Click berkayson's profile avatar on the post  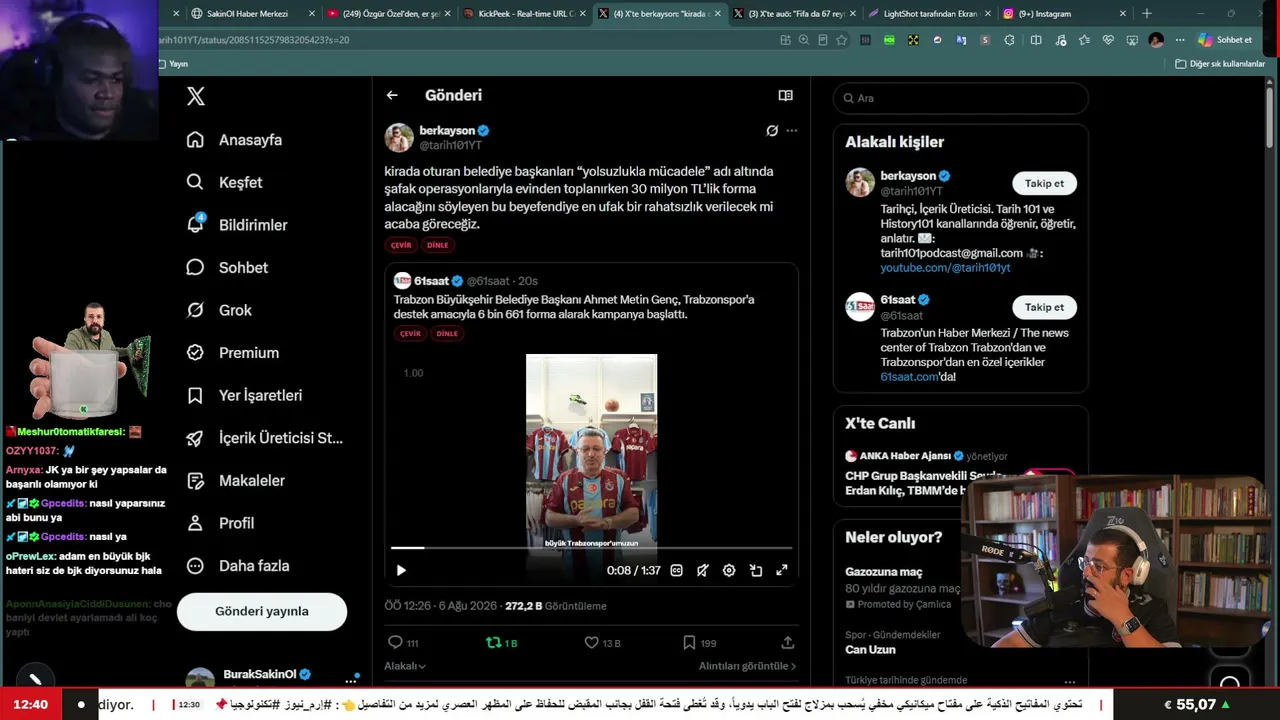point(399,138)
